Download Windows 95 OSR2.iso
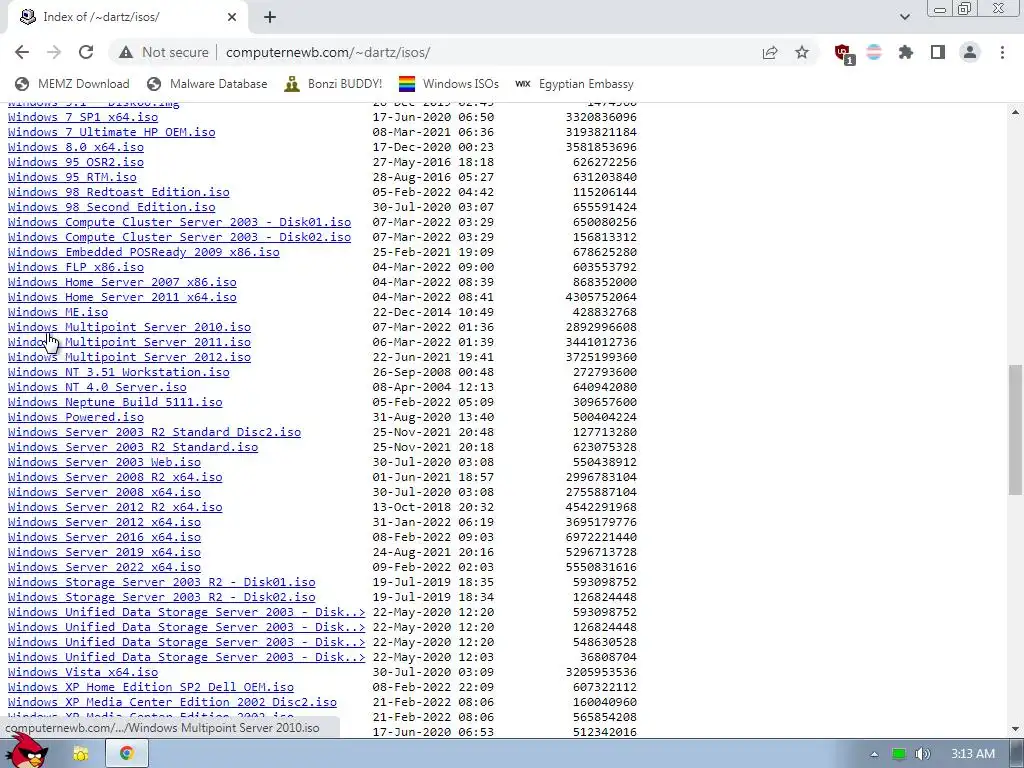This screenshot has height=768, width=1024. pos(76,163)
